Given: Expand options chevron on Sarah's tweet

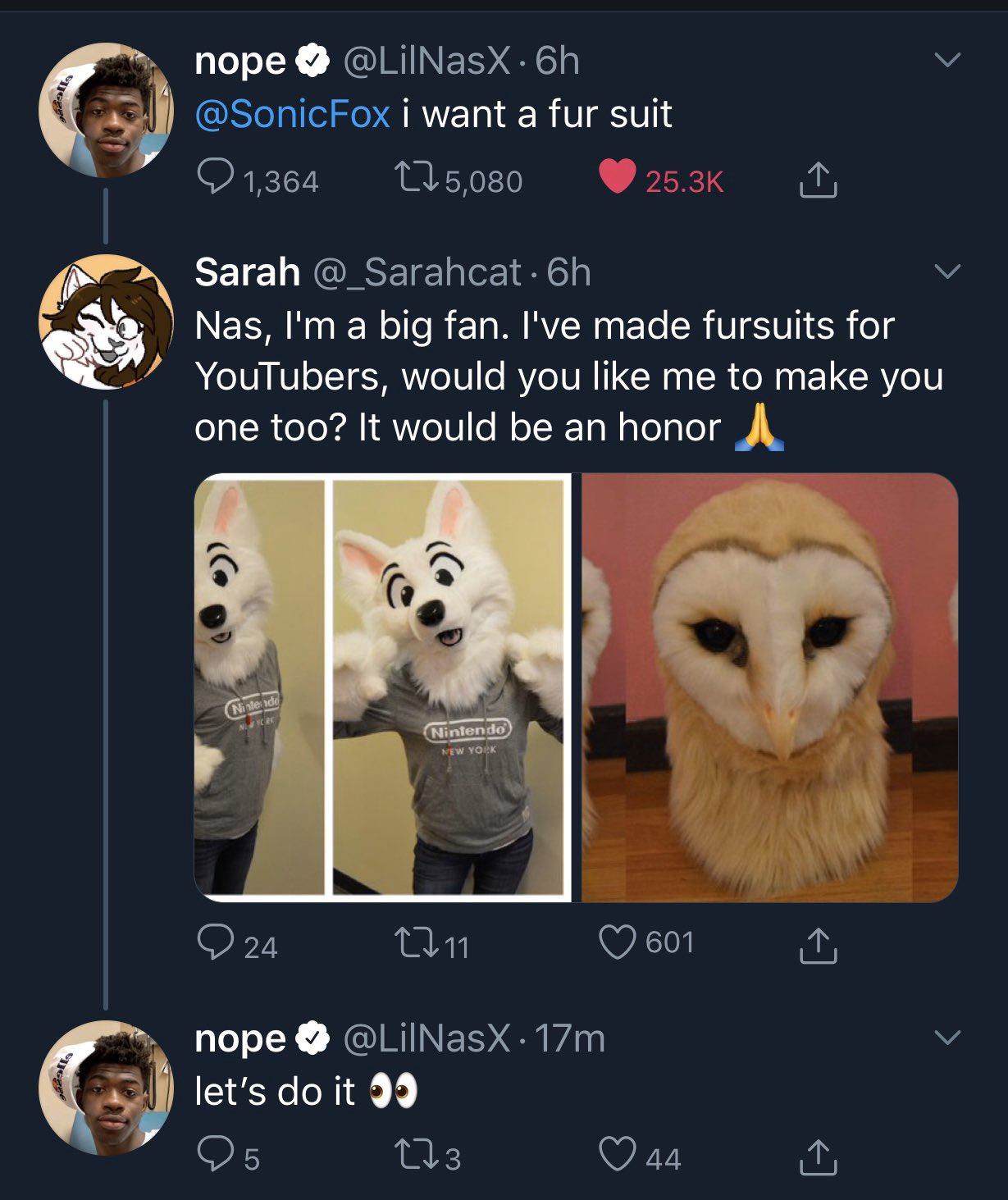Looking at the screenshot, I should (x=947, y=271).
